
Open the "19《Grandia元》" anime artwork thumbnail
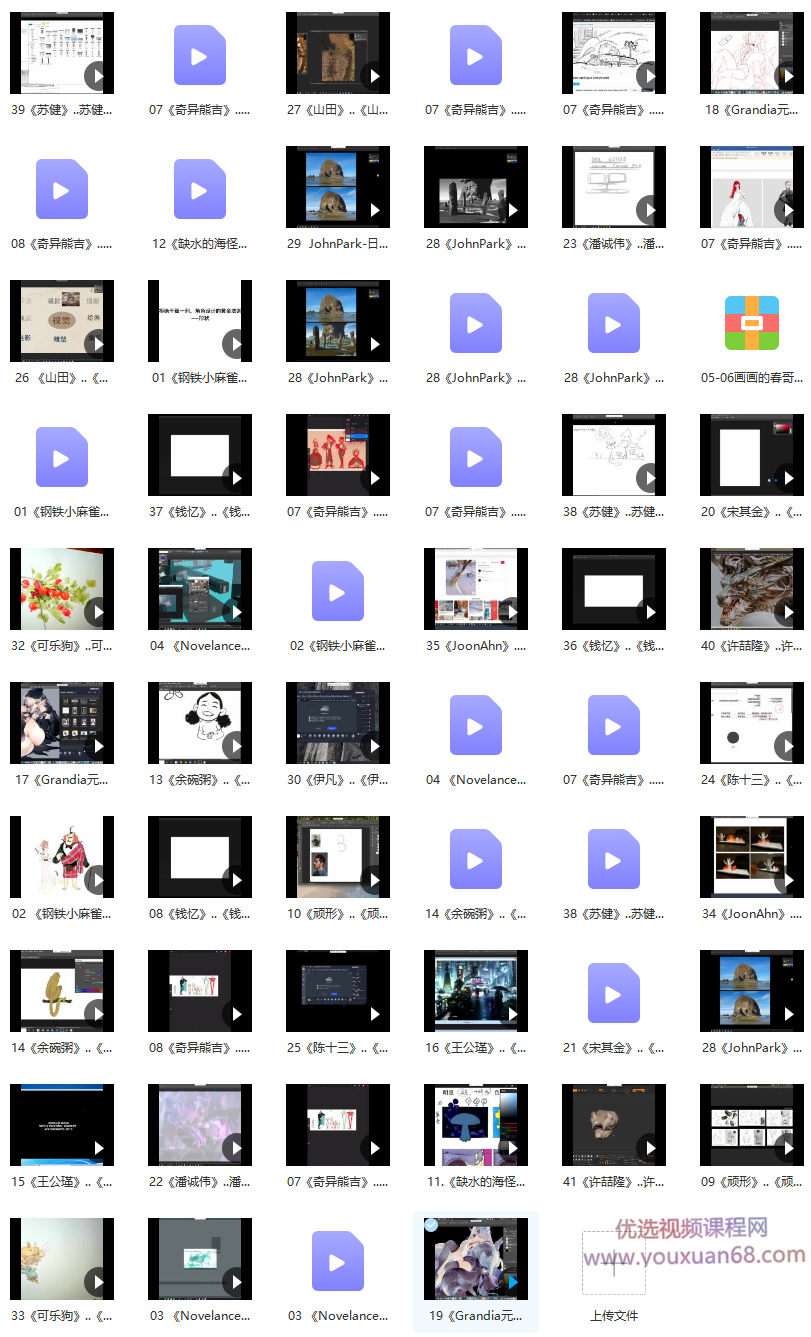pyautogui.click(x=475, y=1258)
